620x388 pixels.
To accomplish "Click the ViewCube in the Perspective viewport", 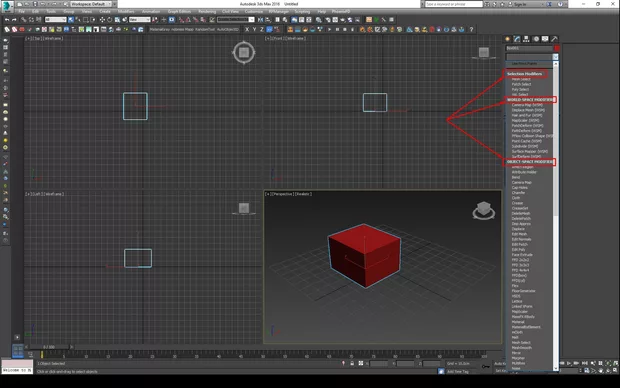I will (x=484, y=210).
